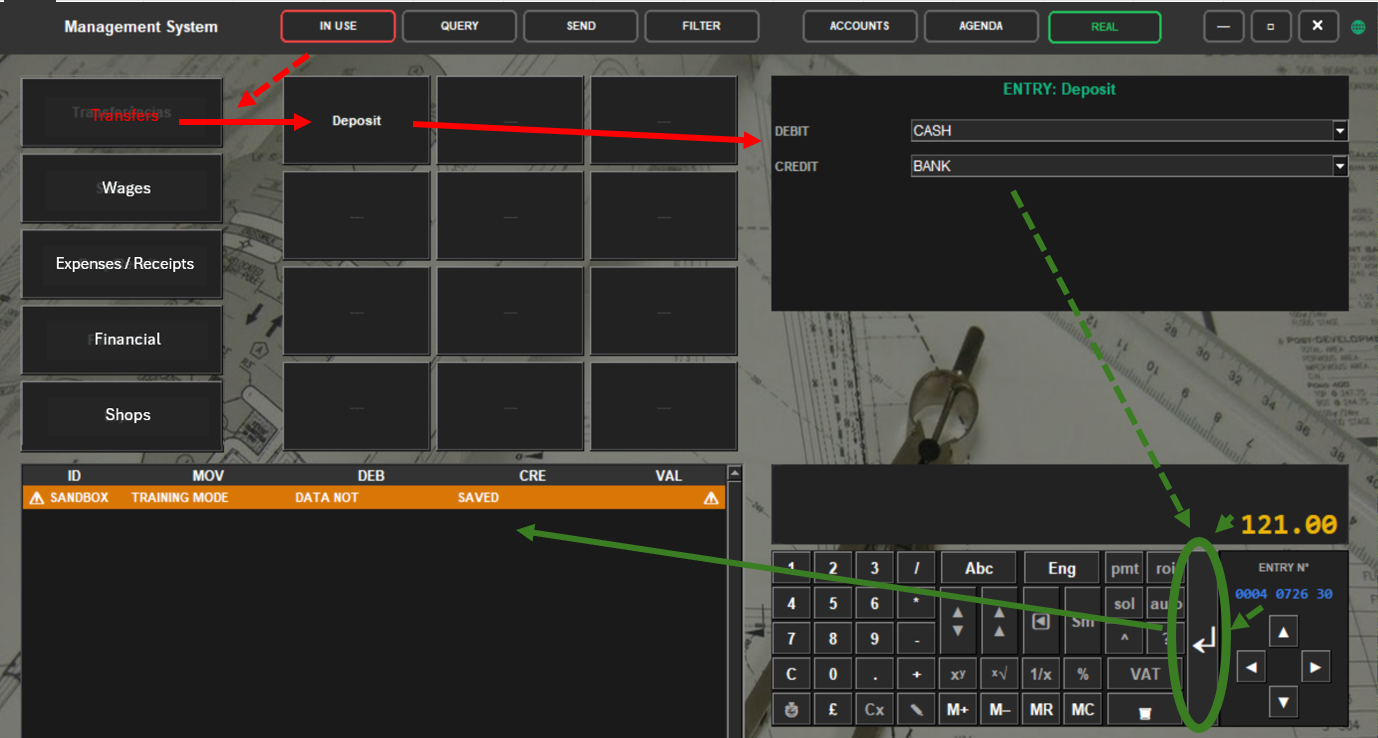Click the percent key

coord(1083,674)
